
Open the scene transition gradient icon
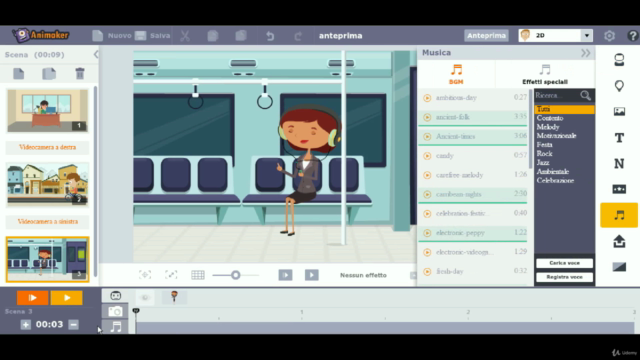coord(619,267)
